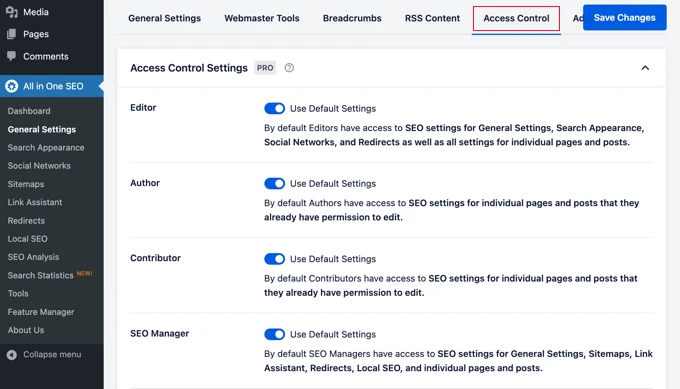Image resolution: width=680 pixels, height=389 pixels.
Task: Open the Breadcrumbs tab
Action: point(352,18)
